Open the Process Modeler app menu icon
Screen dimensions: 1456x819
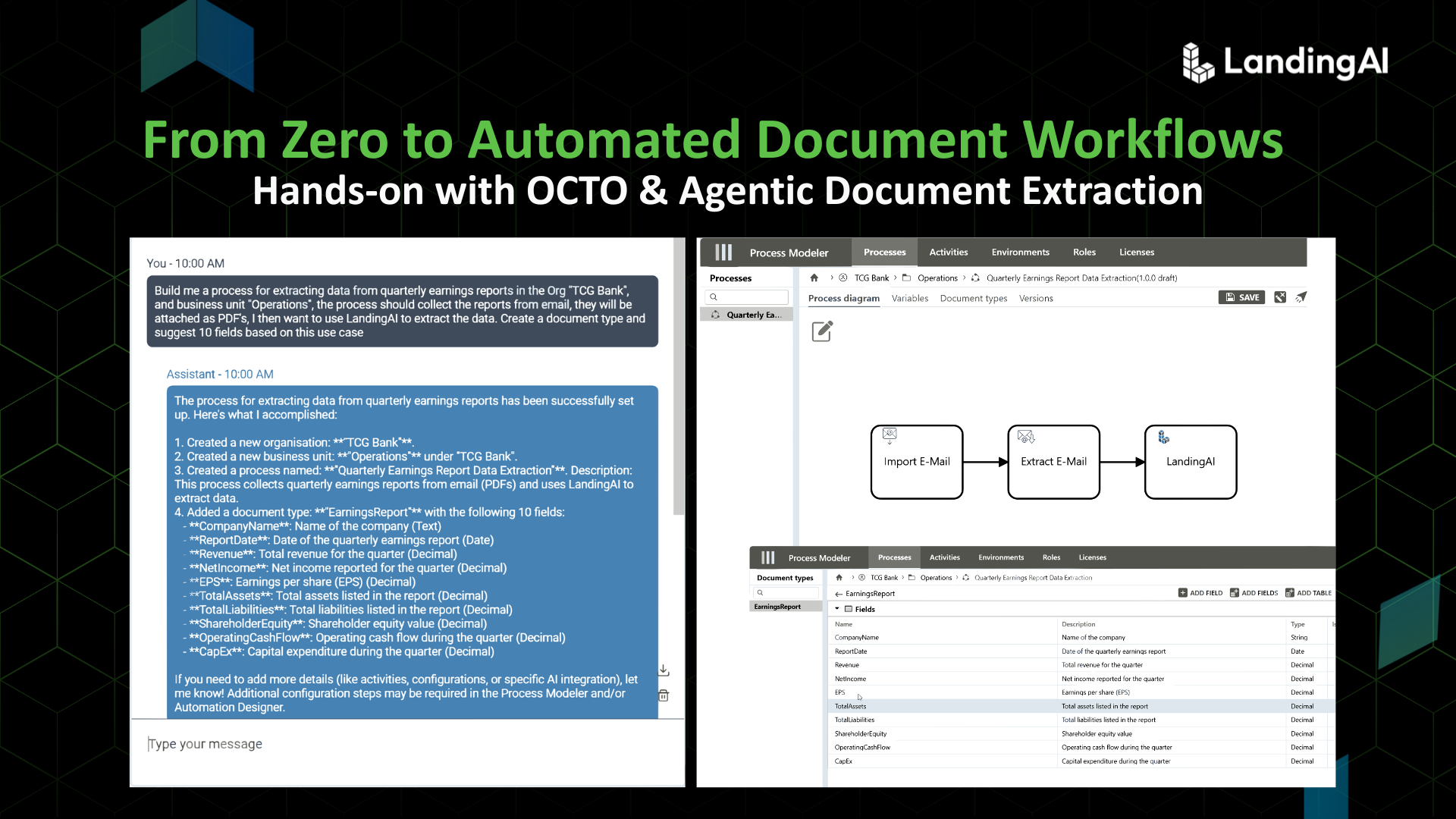point(723,253)
